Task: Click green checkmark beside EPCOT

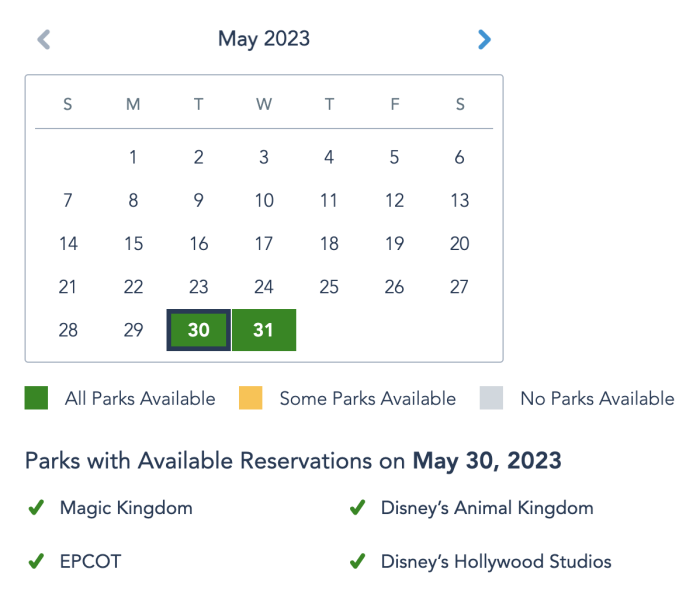Action: coord(36,562)
